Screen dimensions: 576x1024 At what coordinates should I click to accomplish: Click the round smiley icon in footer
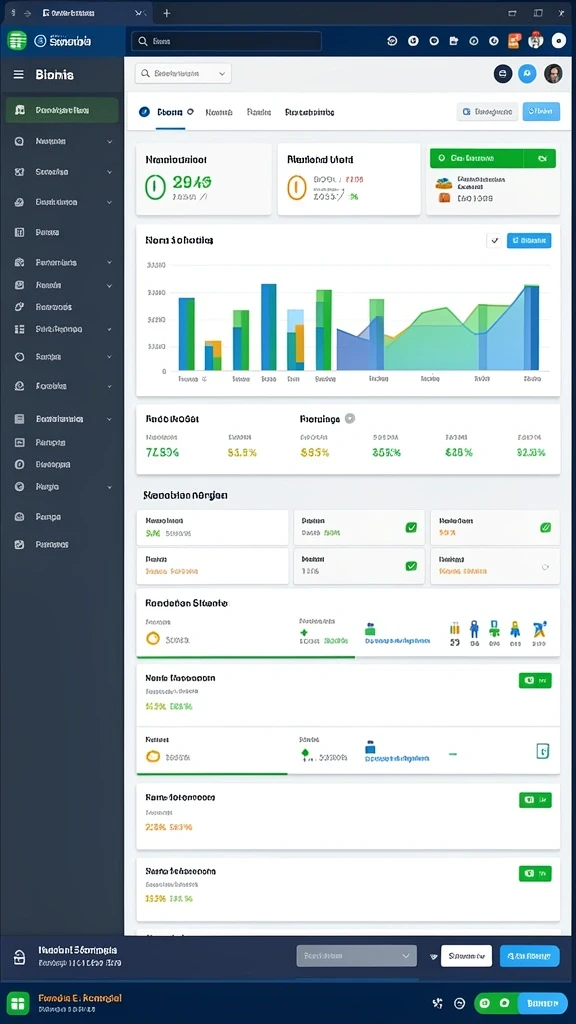click(x=459, y=1003)
